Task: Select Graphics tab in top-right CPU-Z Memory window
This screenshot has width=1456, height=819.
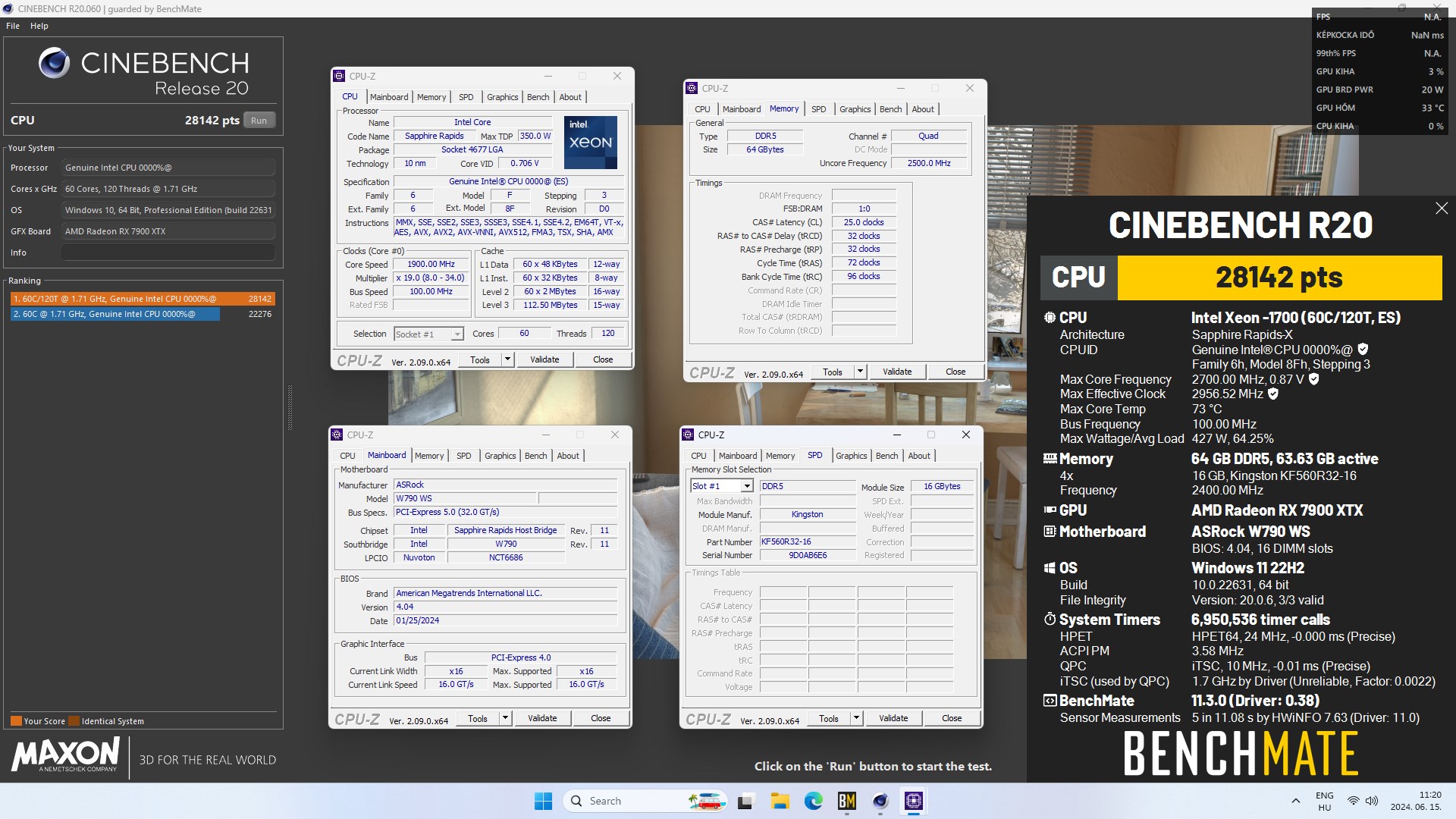Action: (x=855, y=109)
